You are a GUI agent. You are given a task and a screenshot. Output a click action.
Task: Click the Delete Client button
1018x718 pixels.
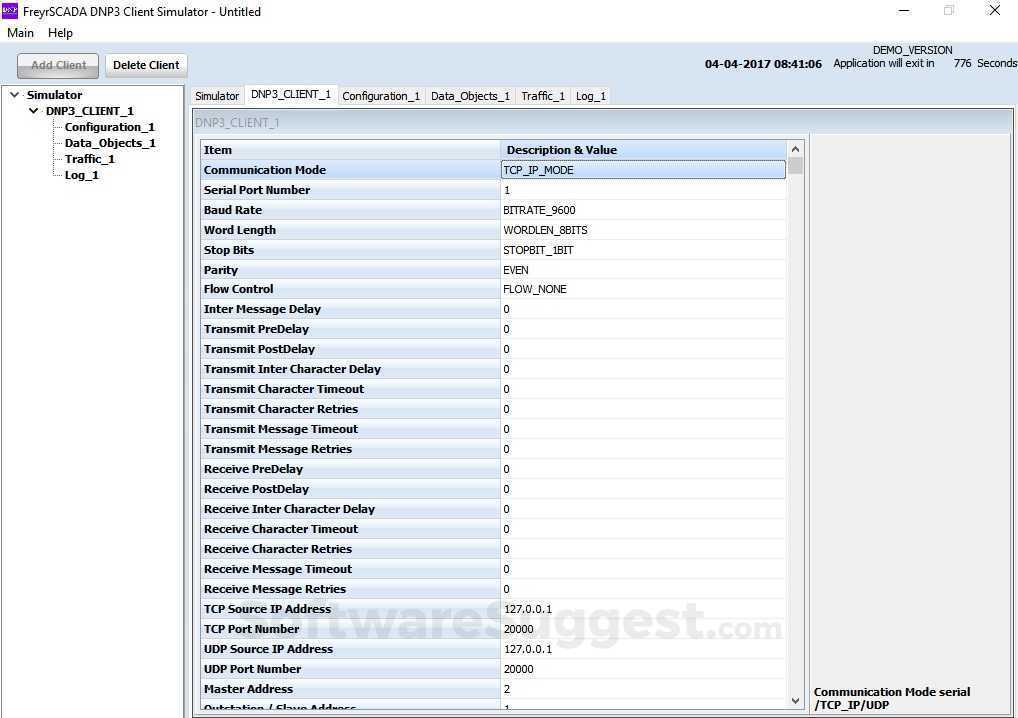(x=146, y=64)
